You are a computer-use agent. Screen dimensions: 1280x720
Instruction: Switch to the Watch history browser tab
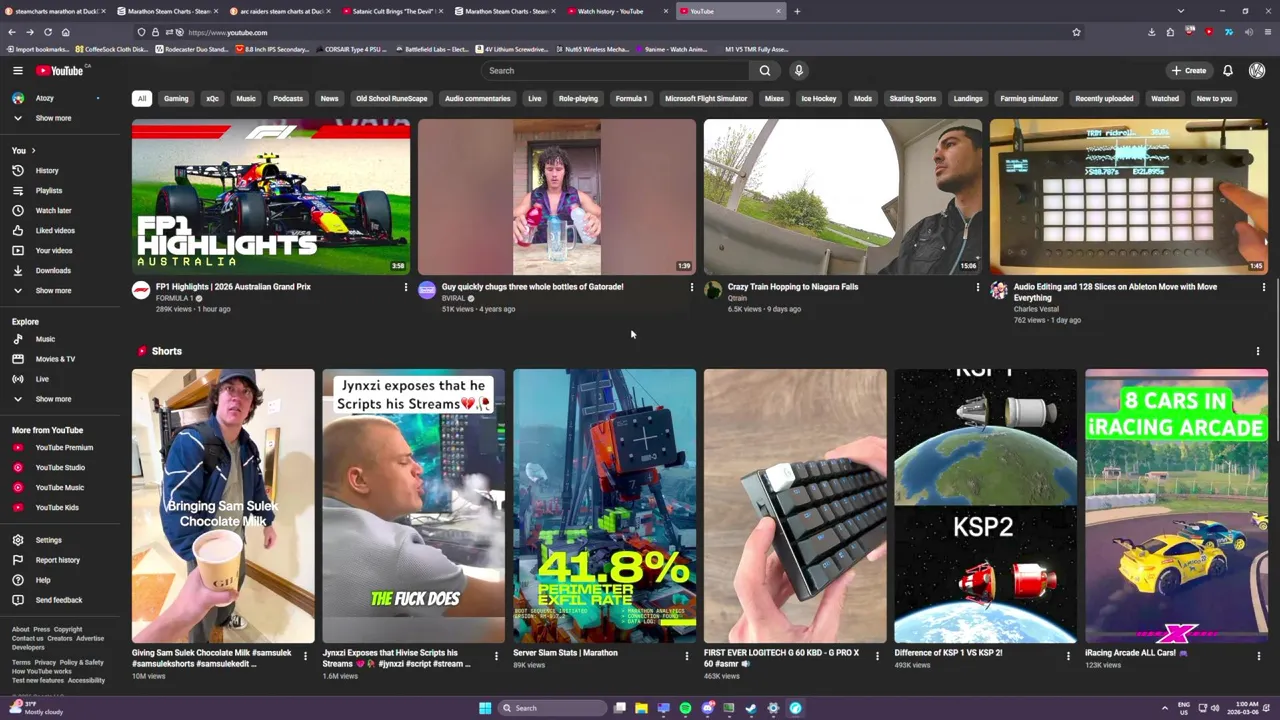618,11
